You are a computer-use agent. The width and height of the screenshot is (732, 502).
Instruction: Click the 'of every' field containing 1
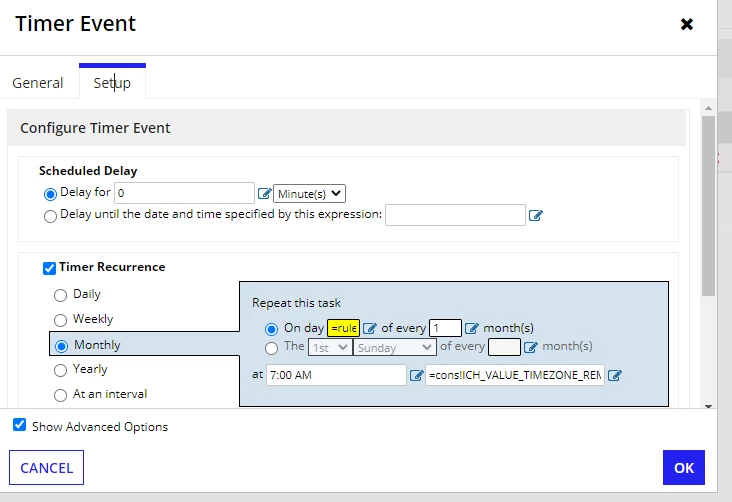[x=445, y=328]
